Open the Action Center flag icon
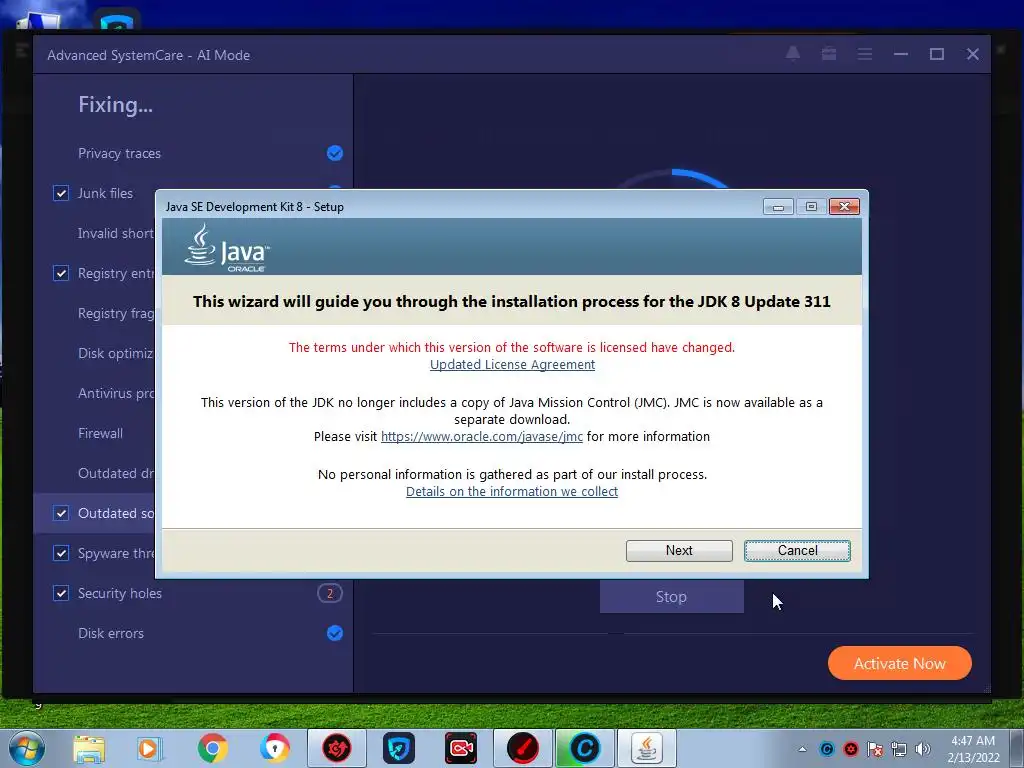This screenshot has height=768, width=1024. click(875, 749)
